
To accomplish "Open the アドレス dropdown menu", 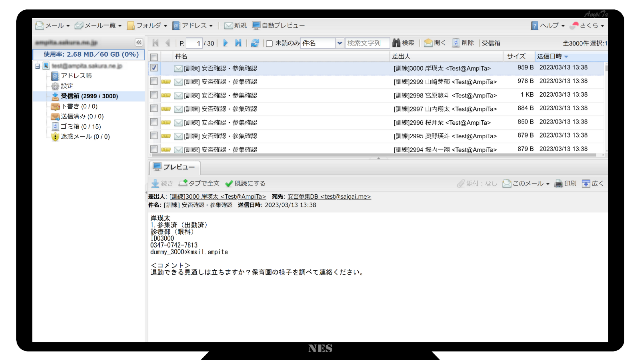I will tap(192, 26).
